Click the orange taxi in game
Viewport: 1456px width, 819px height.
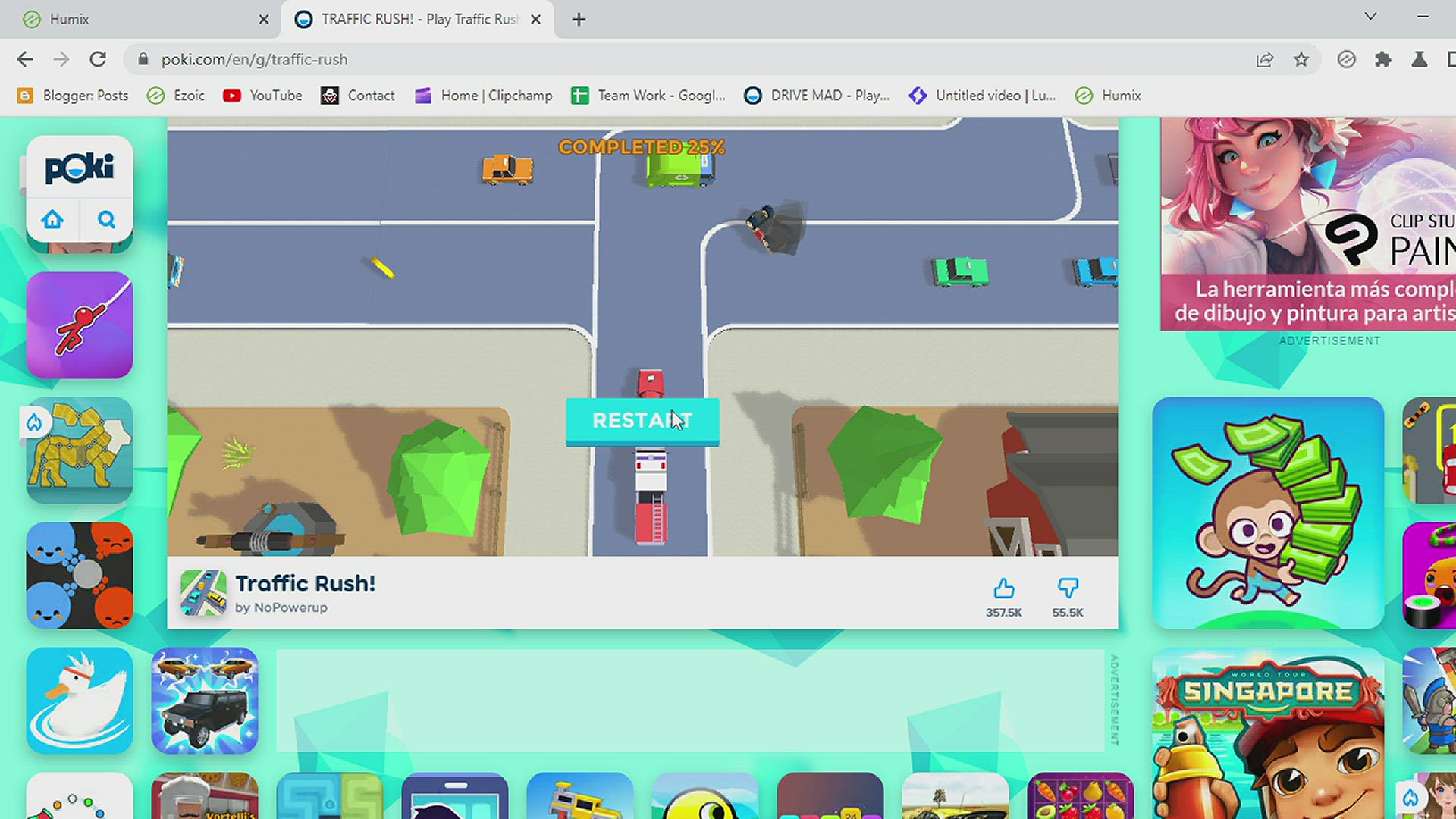click(x=507, y=169)
